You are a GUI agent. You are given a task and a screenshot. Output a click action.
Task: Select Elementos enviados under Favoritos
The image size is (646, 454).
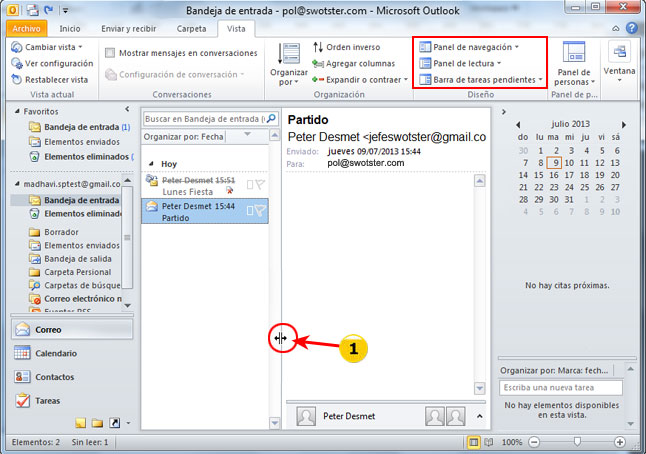(75, 142)
